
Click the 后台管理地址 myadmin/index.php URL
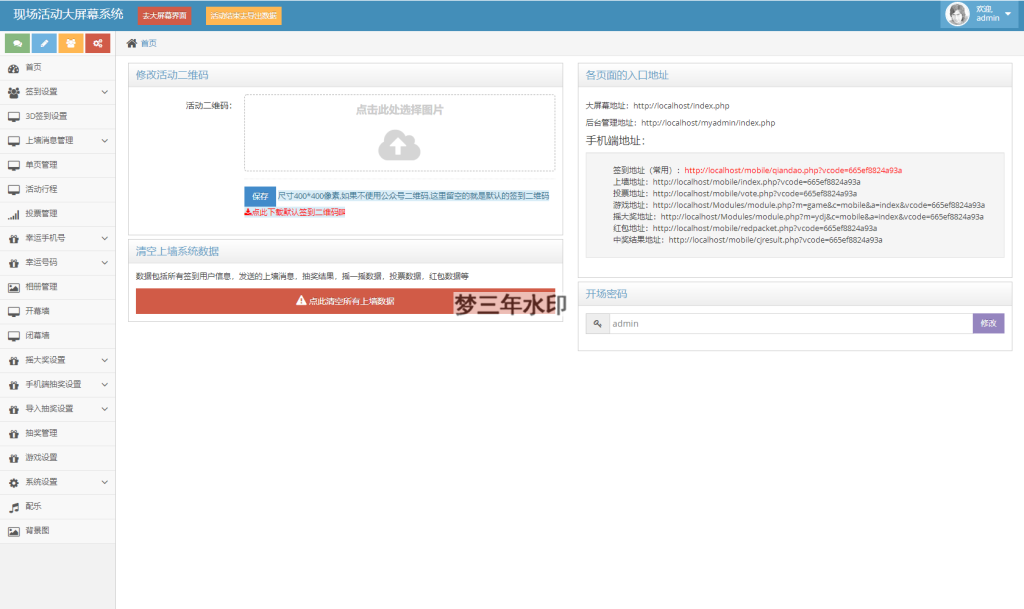pyautogui.click(x=708, y=123)
